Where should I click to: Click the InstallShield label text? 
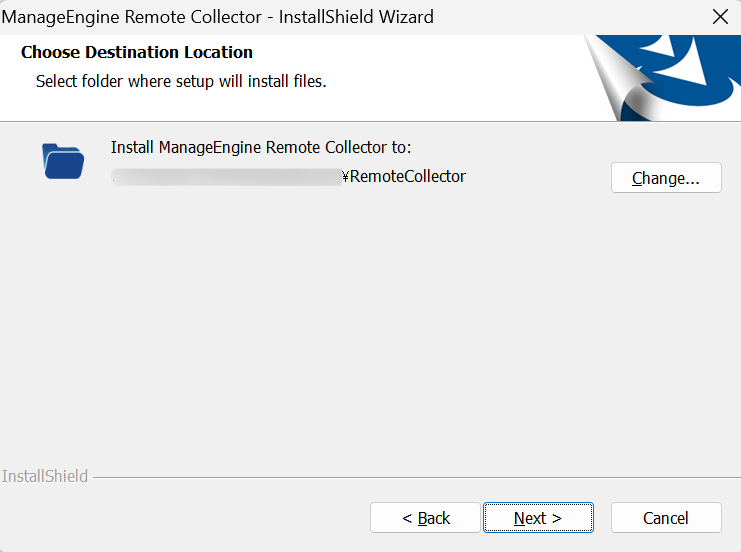(x=45, y=476)
